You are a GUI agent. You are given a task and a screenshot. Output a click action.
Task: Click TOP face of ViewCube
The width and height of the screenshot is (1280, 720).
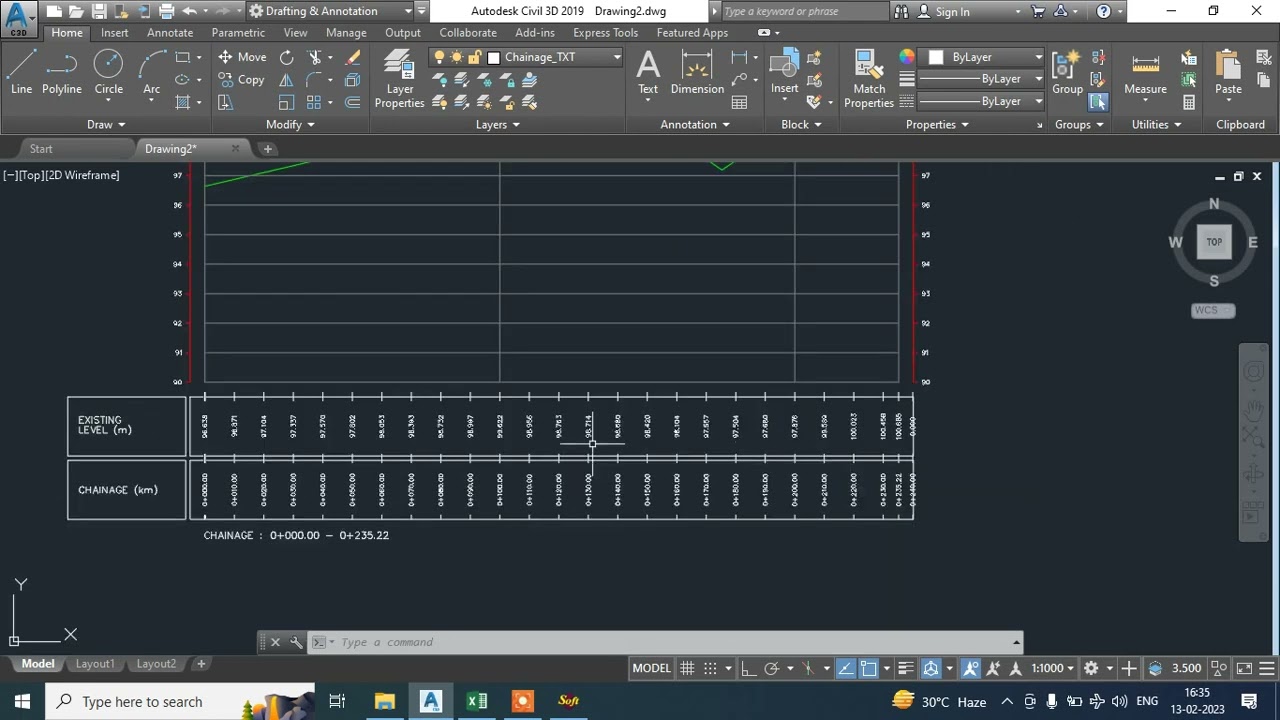(1214, 242)
